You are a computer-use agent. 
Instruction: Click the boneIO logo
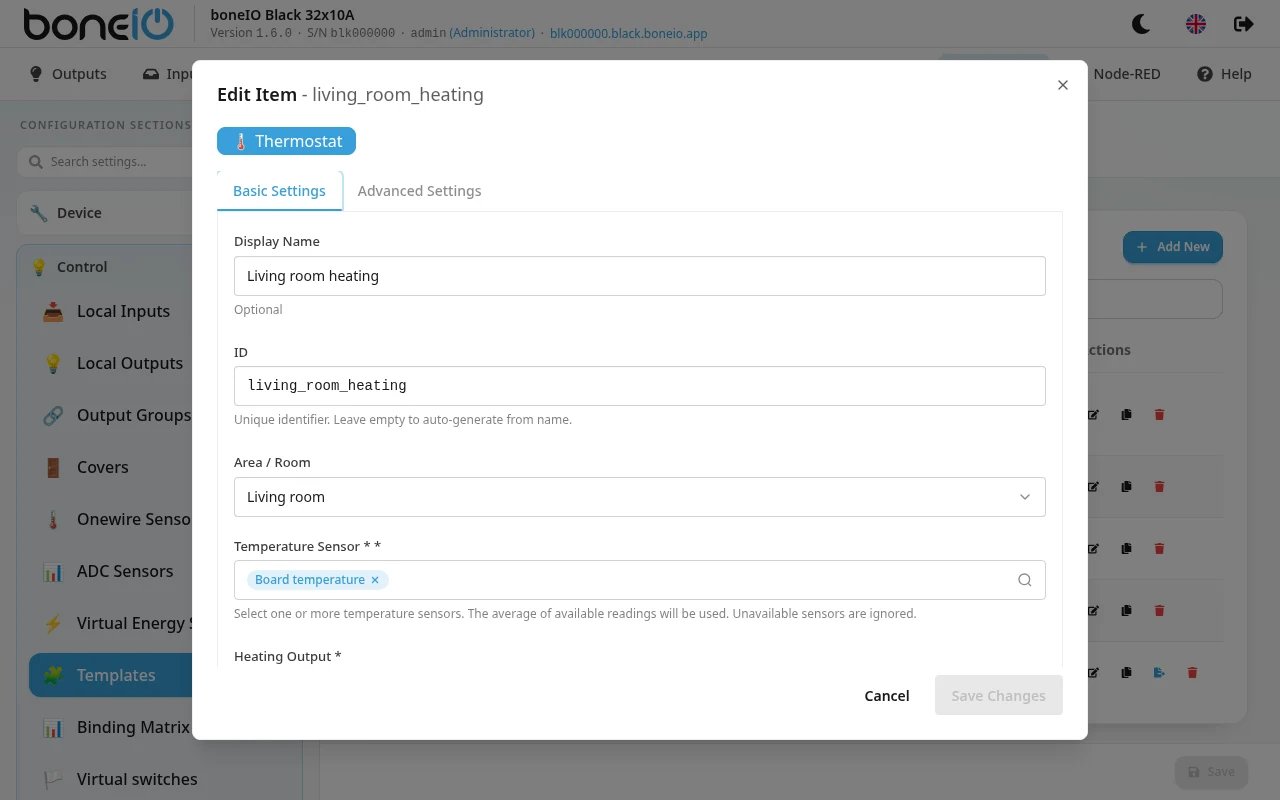point(98,24)
